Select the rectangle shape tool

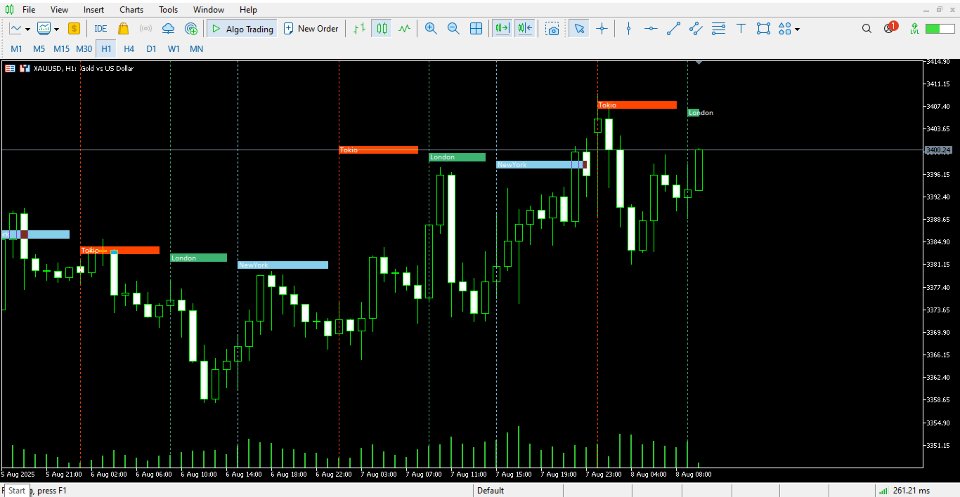[763, 28]
